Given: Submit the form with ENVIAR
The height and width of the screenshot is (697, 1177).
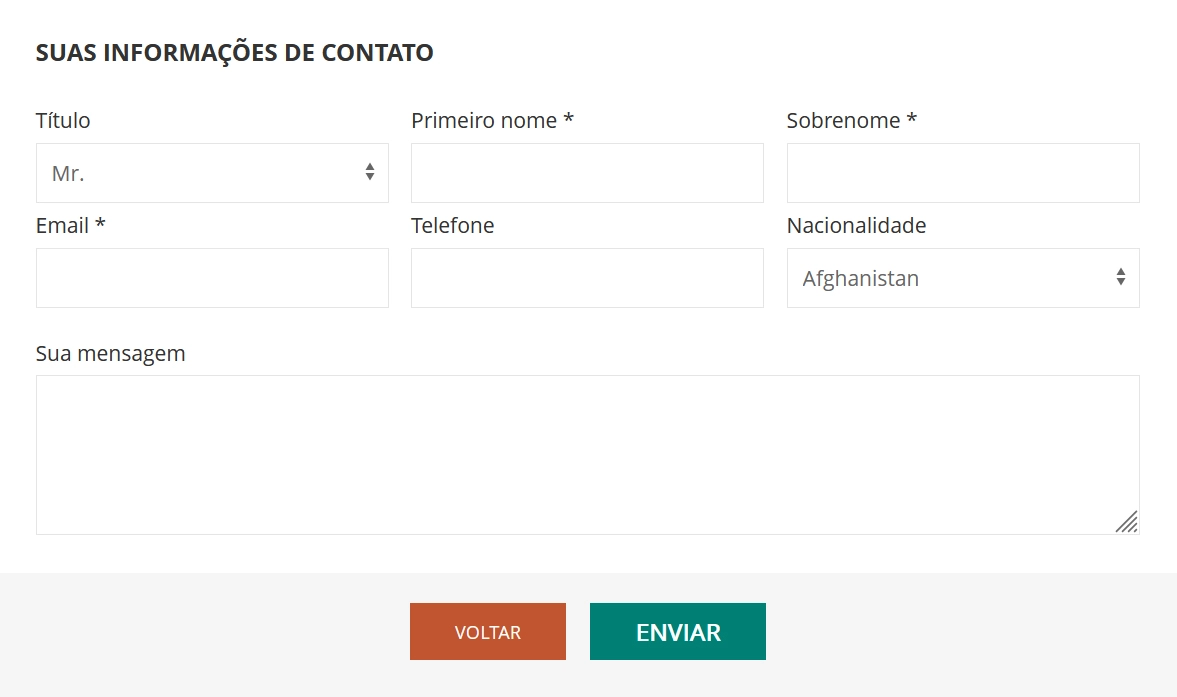Looking at the screenshot, I should [x=678, y=632].
